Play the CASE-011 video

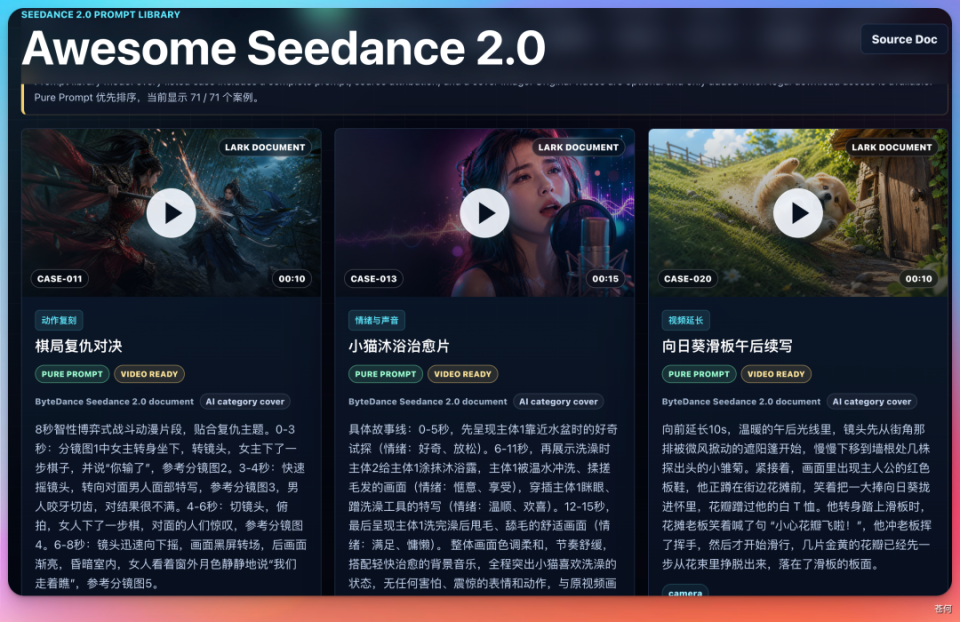[171, 213]
